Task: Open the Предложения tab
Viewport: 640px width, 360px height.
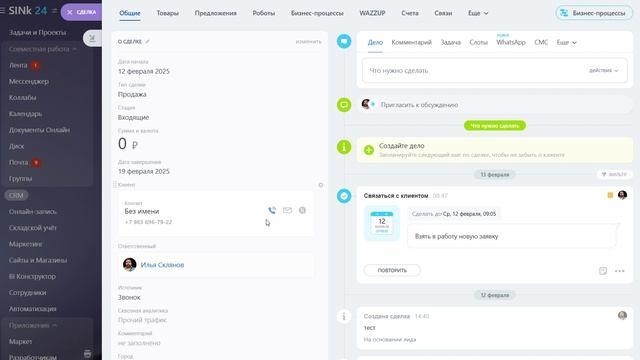Action: (x=216, y=13)
